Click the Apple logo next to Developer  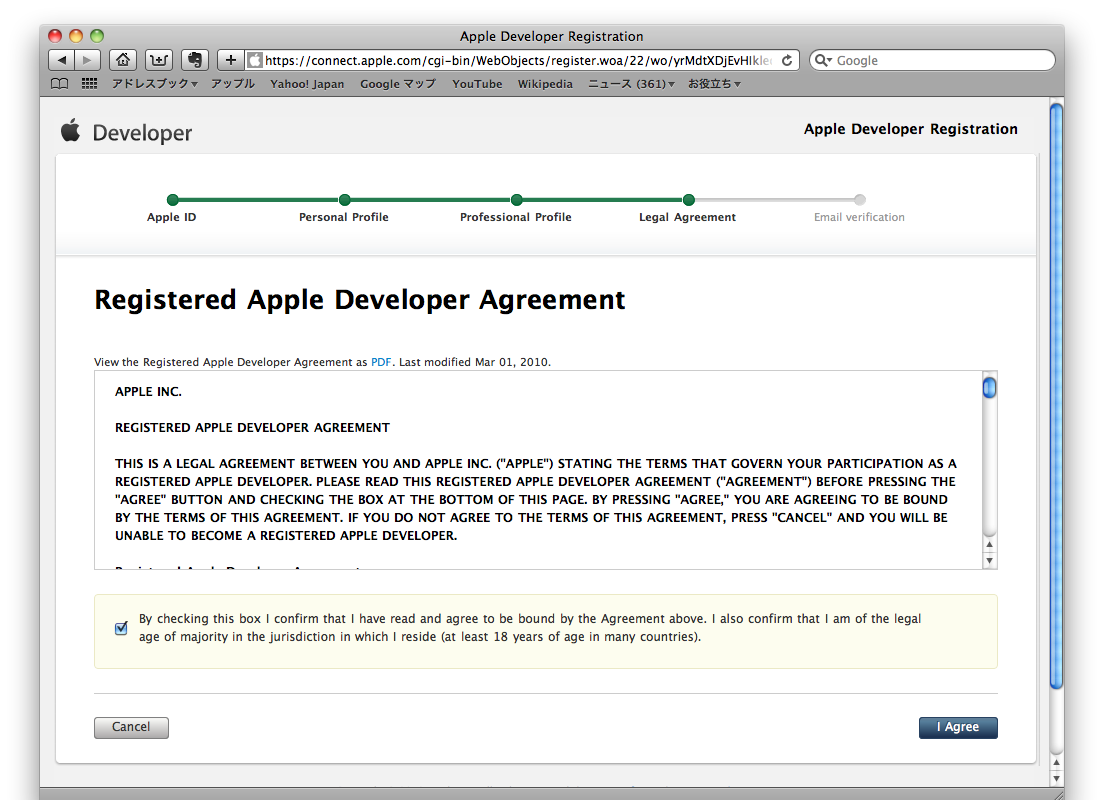coord(70,131)
